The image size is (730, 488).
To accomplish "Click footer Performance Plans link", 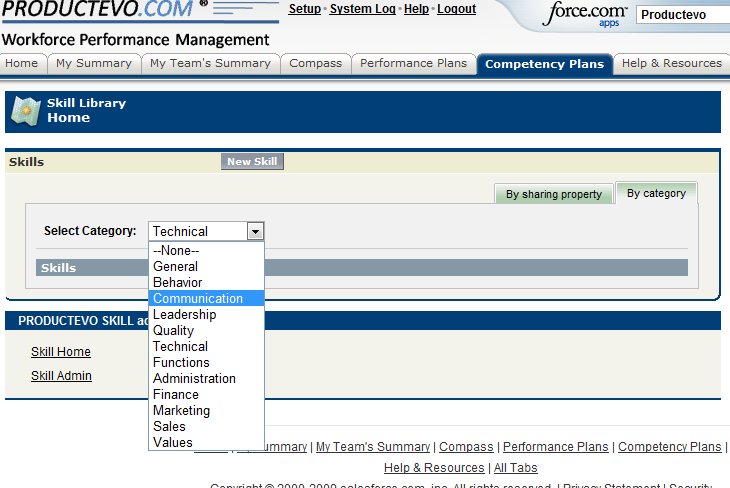I will 555,447.
